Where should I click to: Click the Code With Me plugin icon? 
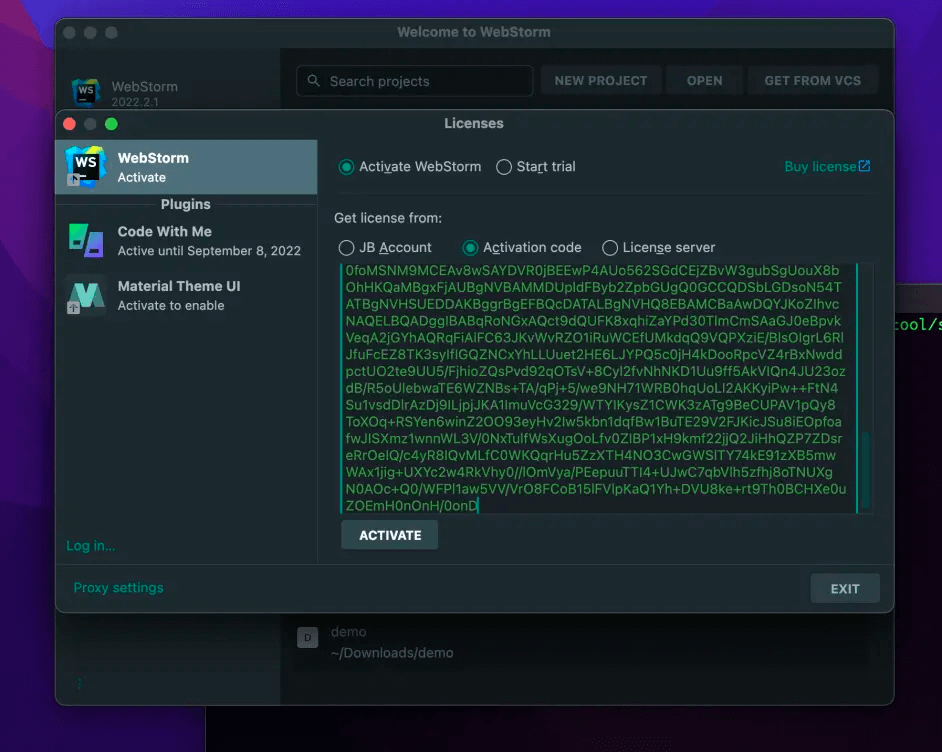coord(86,240)
